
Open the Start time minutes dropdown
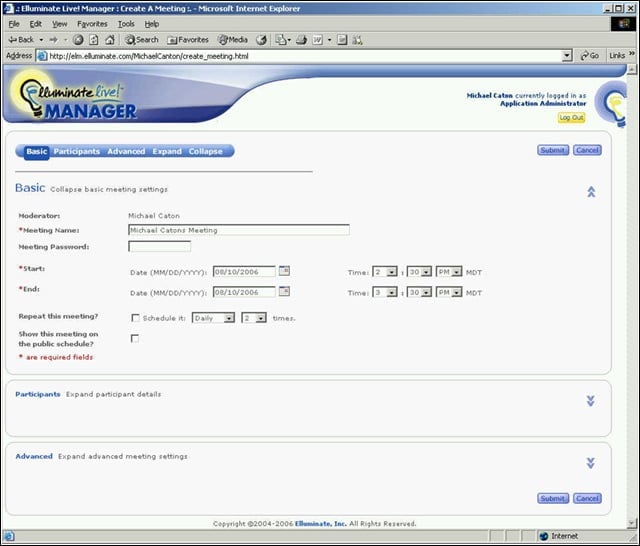pos(419,272)
